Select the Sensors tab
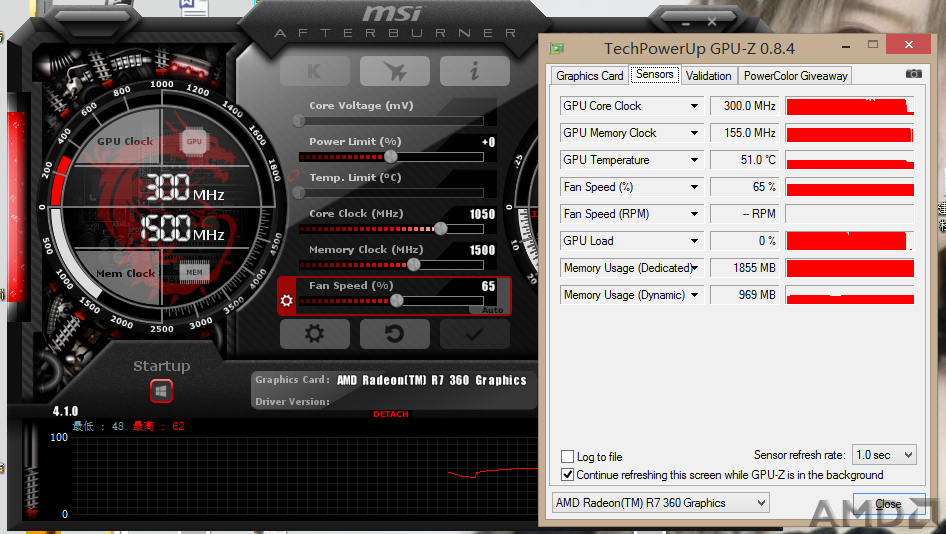This screenshot has height=534, width=946. (655, 74)
